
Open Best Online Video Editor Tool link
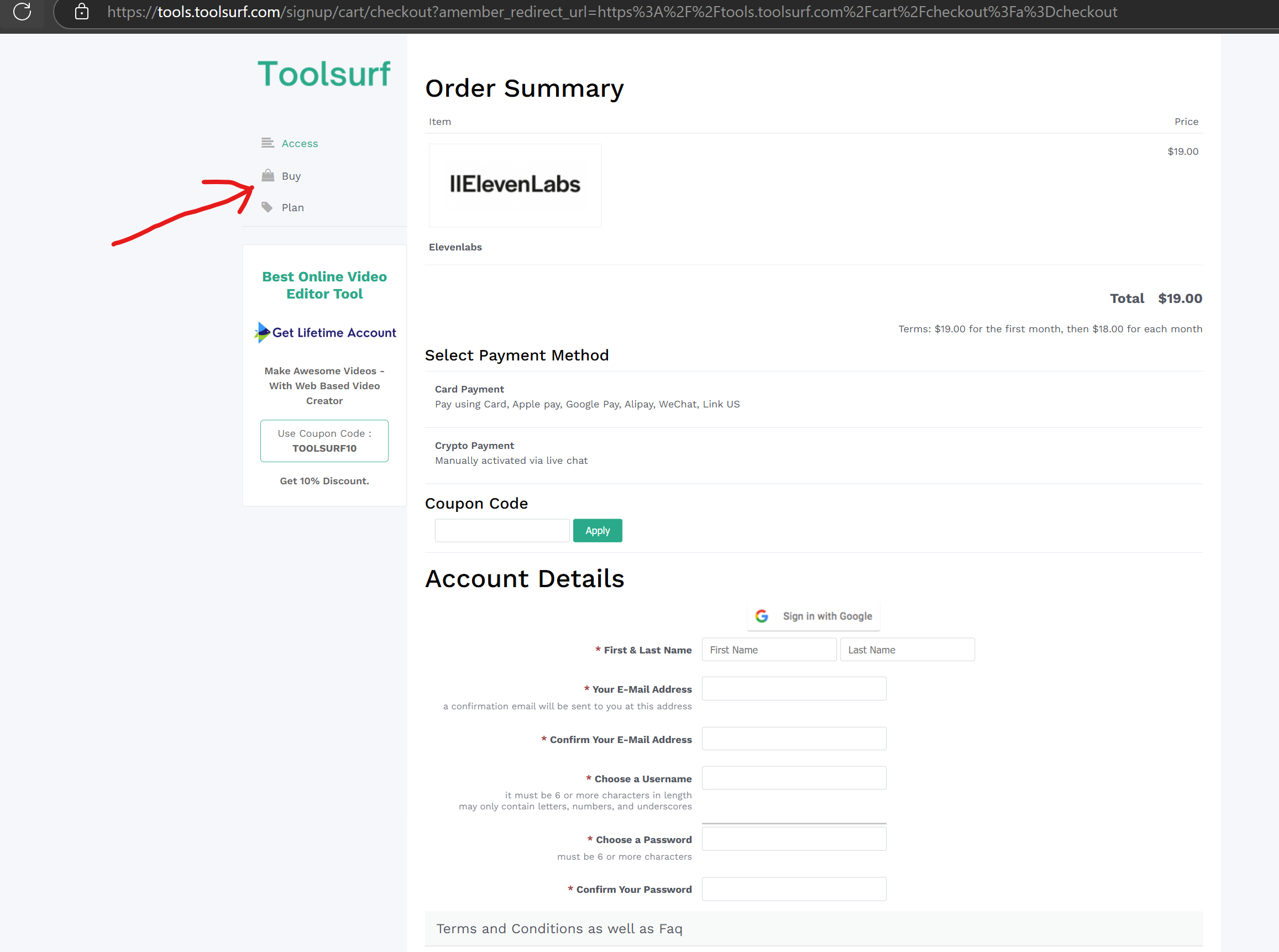324,285
